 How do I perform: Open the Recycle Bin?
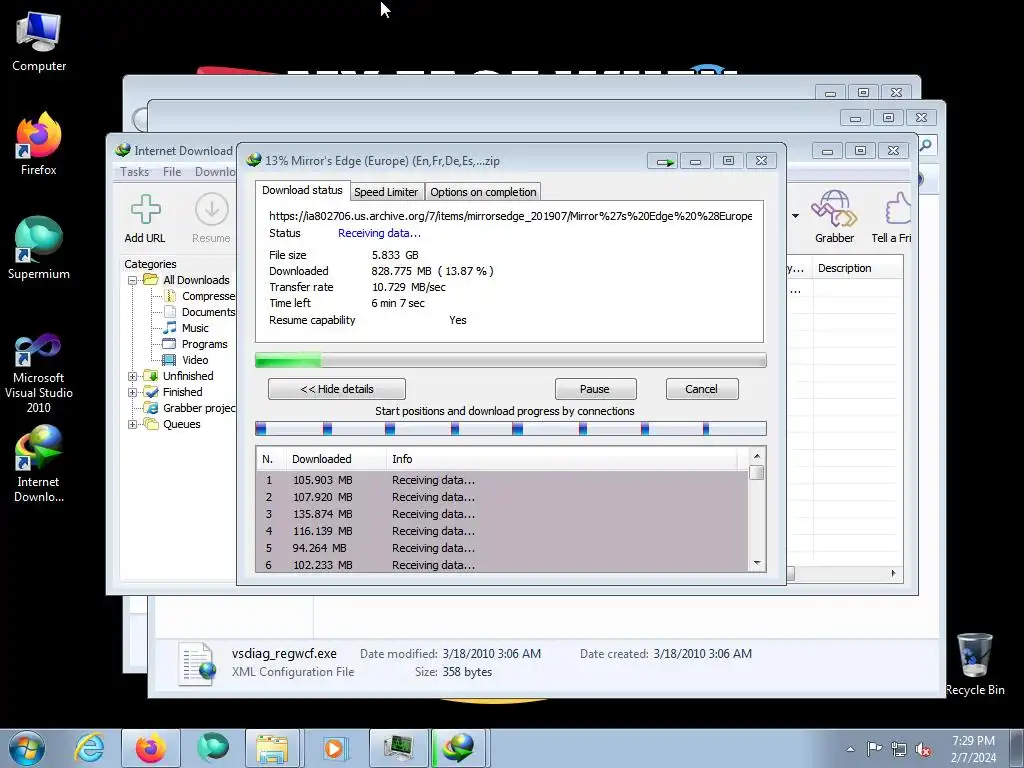click(x=974, y=664)
